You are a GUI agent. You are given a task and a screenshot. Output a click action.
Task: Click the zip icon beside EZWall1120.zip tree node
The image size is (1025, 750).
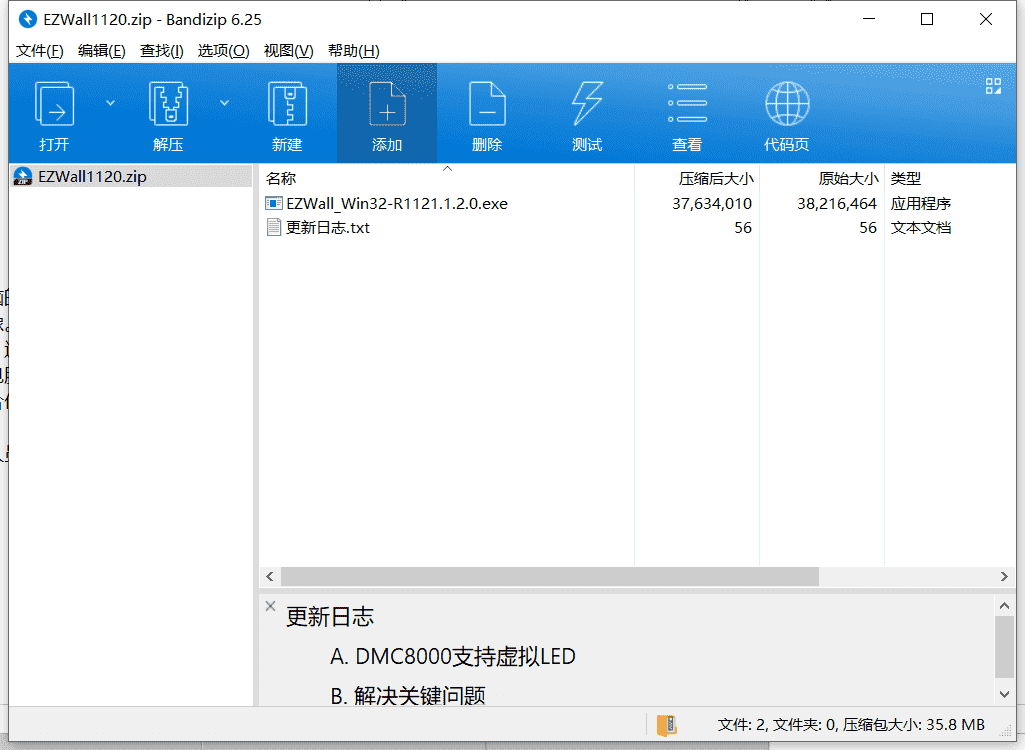23,177
